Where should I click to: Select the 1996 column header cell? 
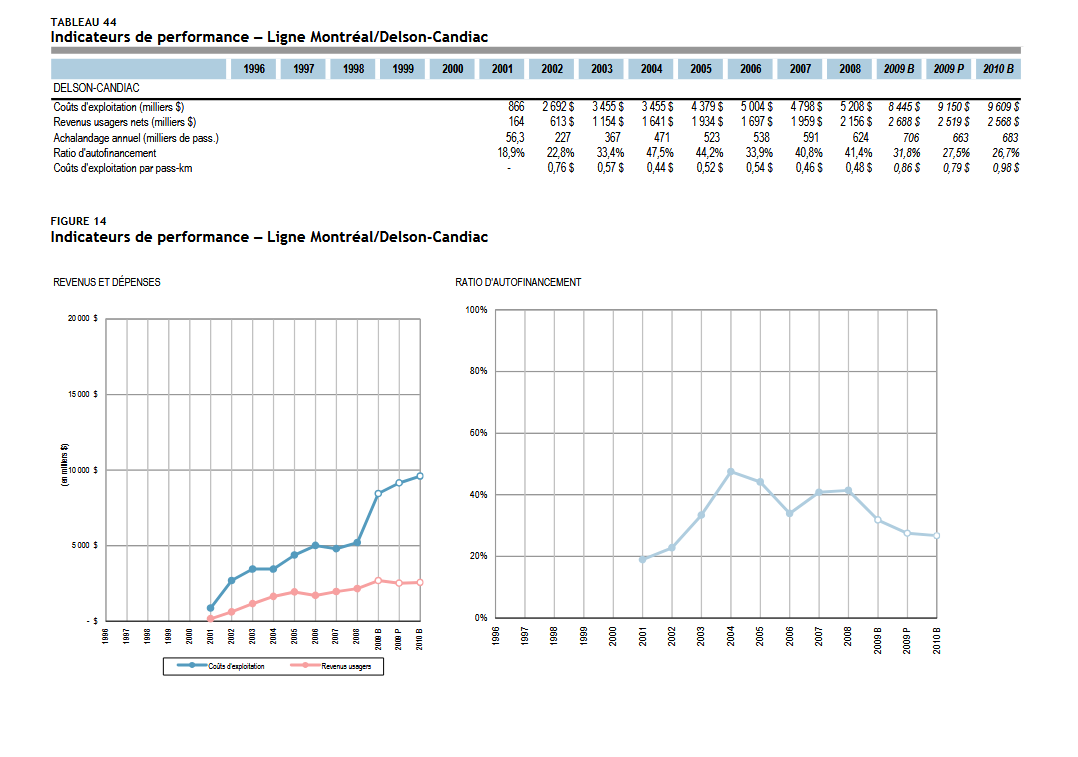tap(254, 69)
